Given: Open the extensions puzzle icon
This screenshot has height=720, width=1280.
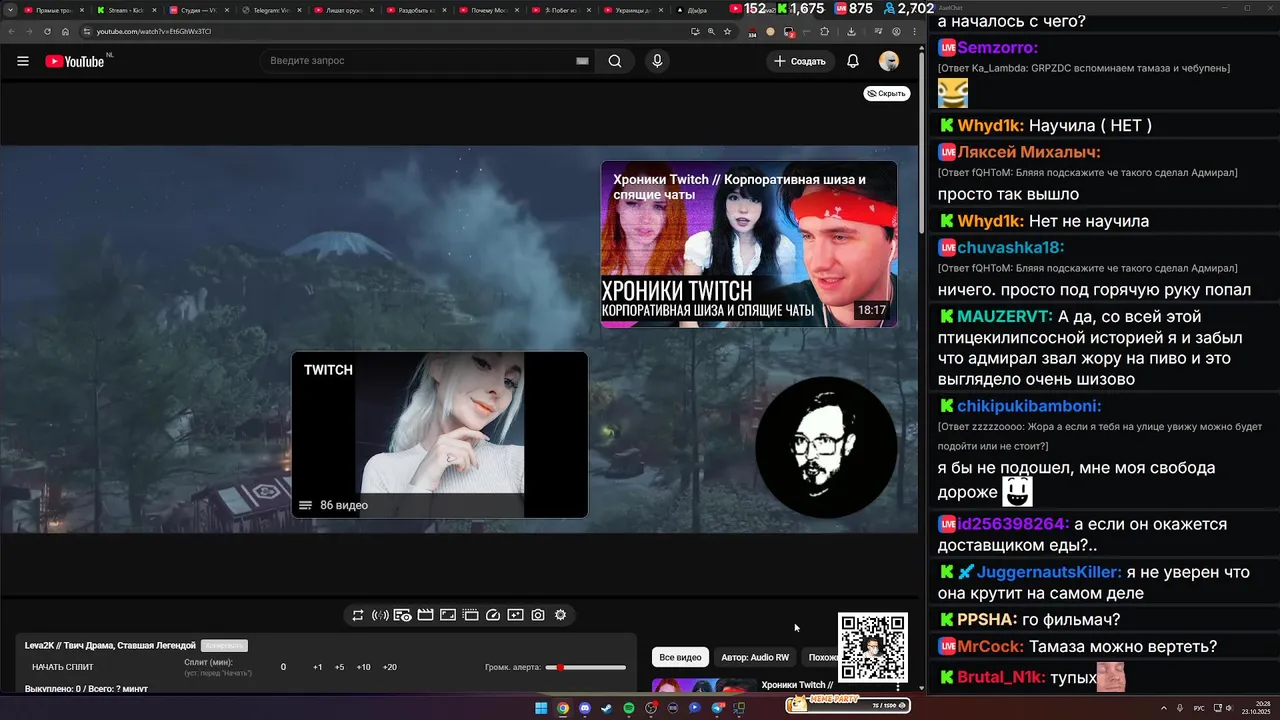Looking at the screenshot, I should tap(825, 31).
